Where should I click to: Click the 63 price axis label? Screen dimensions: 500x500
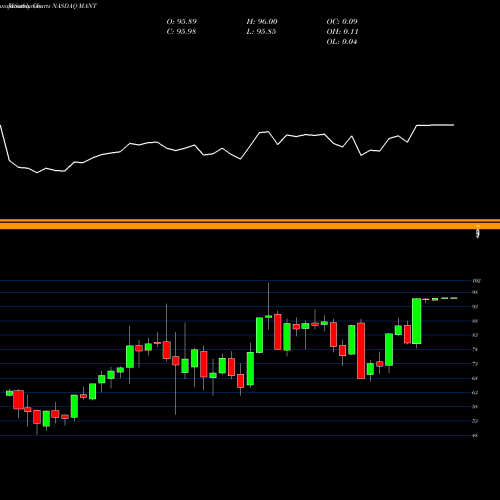(475, 393)
